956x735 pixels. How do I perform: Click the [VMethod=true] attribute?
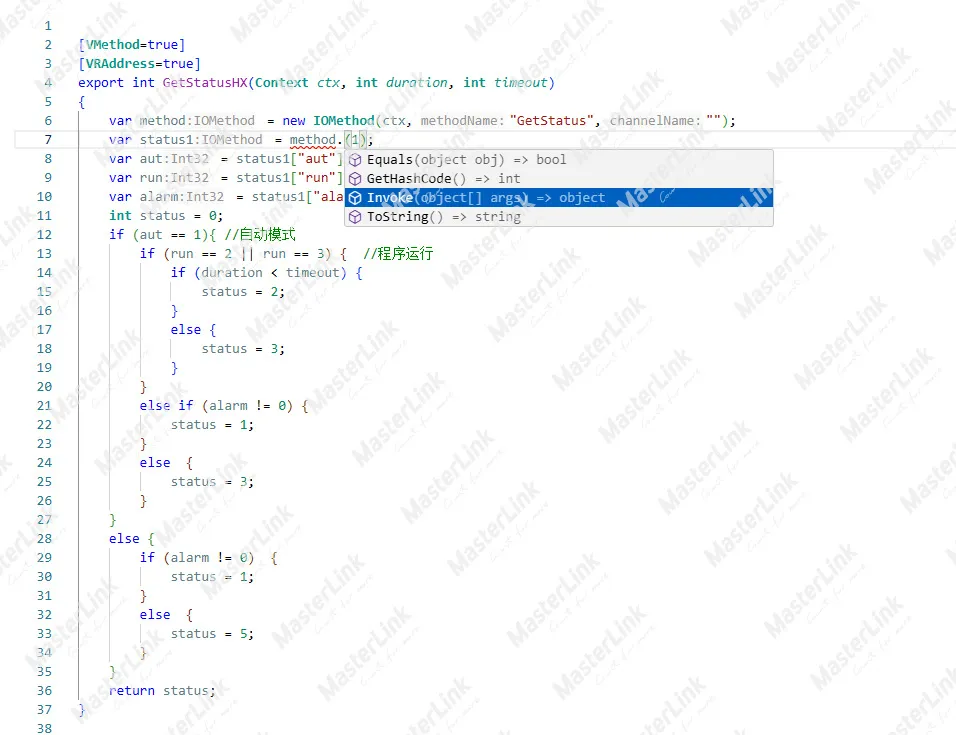coord(131,45)
